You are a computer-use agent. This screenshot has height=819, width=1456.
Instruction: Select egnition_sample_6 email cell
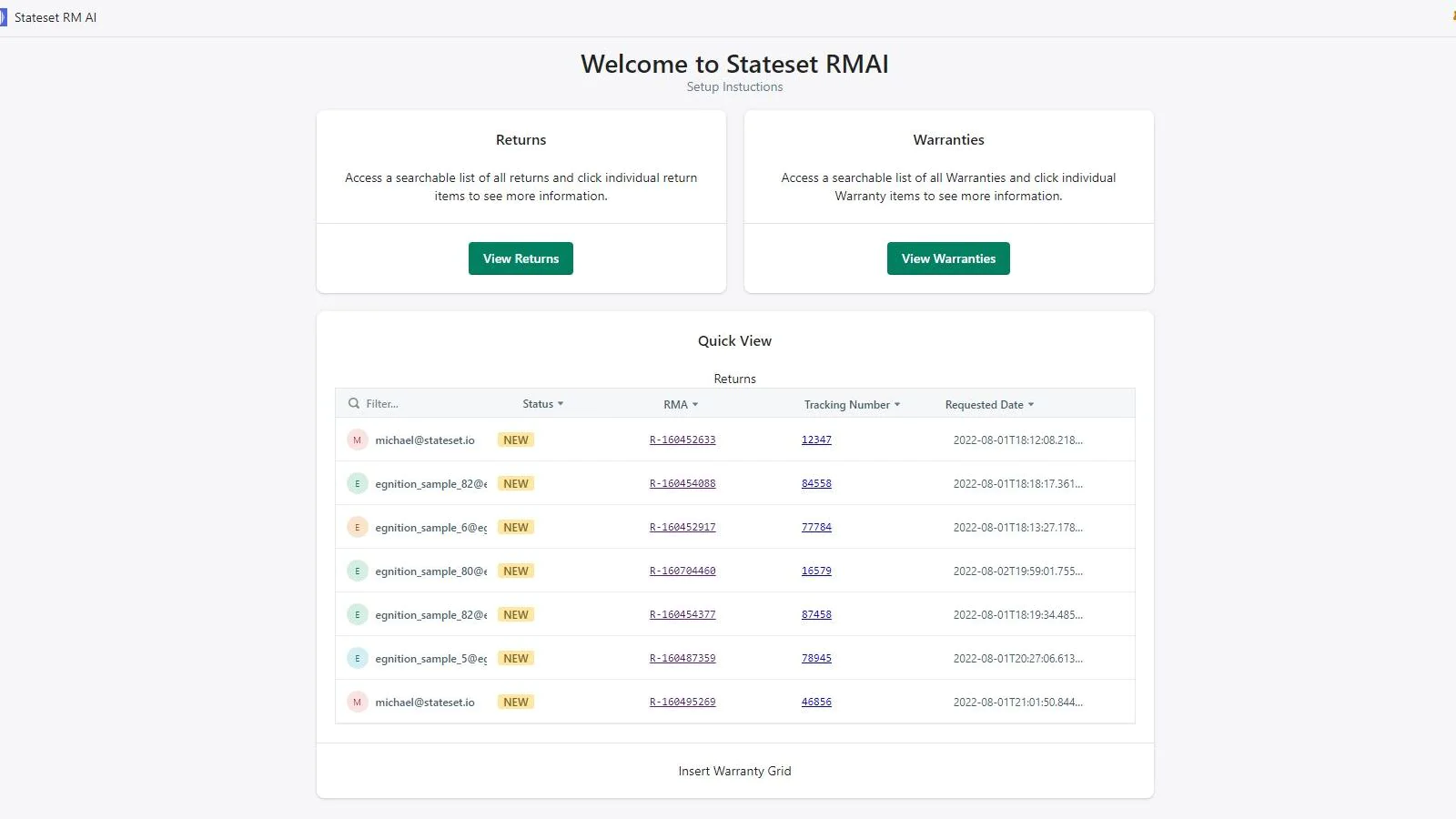pyautogui.click(x=431, y=527)
